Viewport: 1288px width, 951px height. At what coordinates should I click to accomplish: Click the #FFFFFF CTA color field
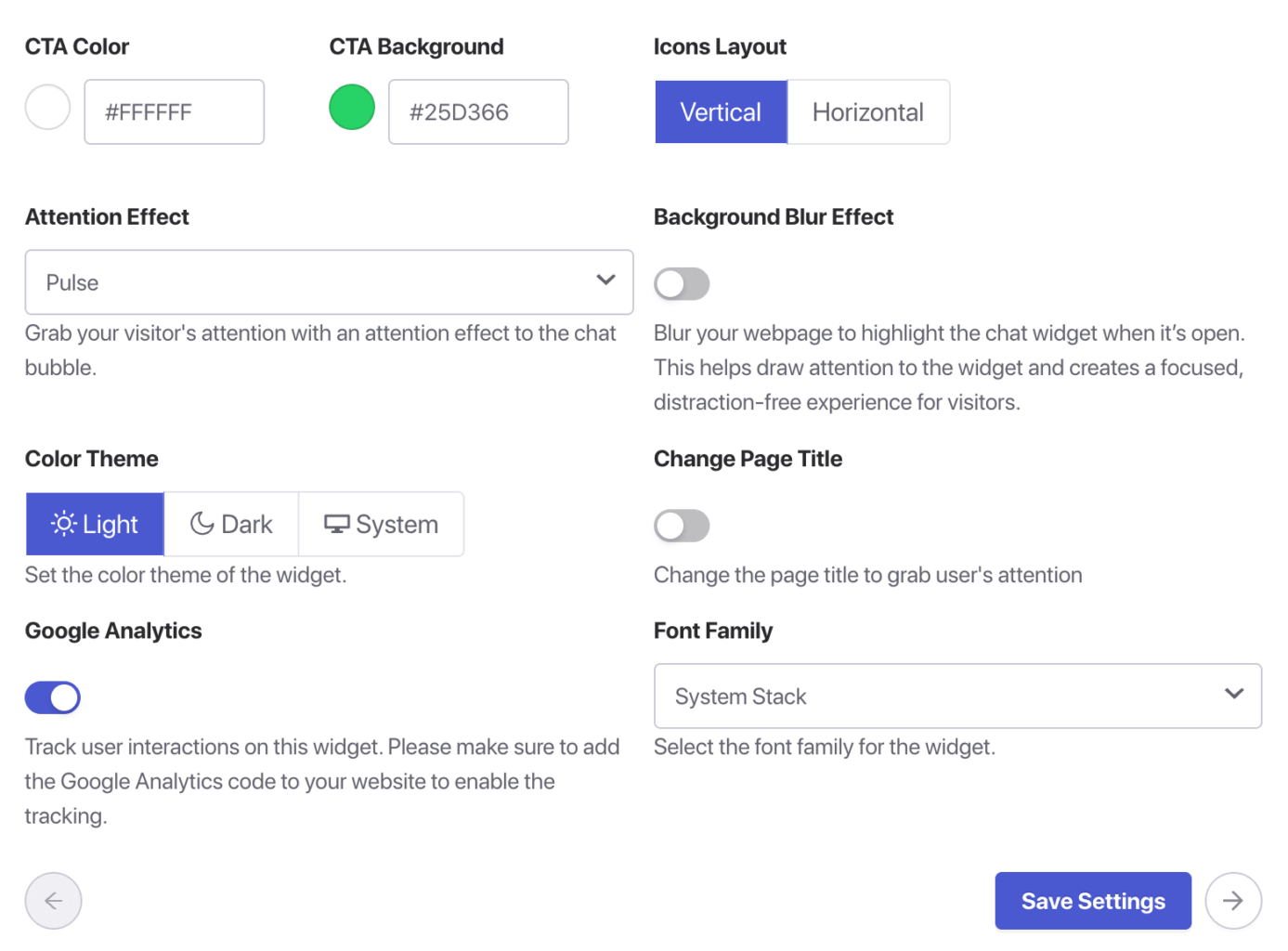[x=174, y=112]
